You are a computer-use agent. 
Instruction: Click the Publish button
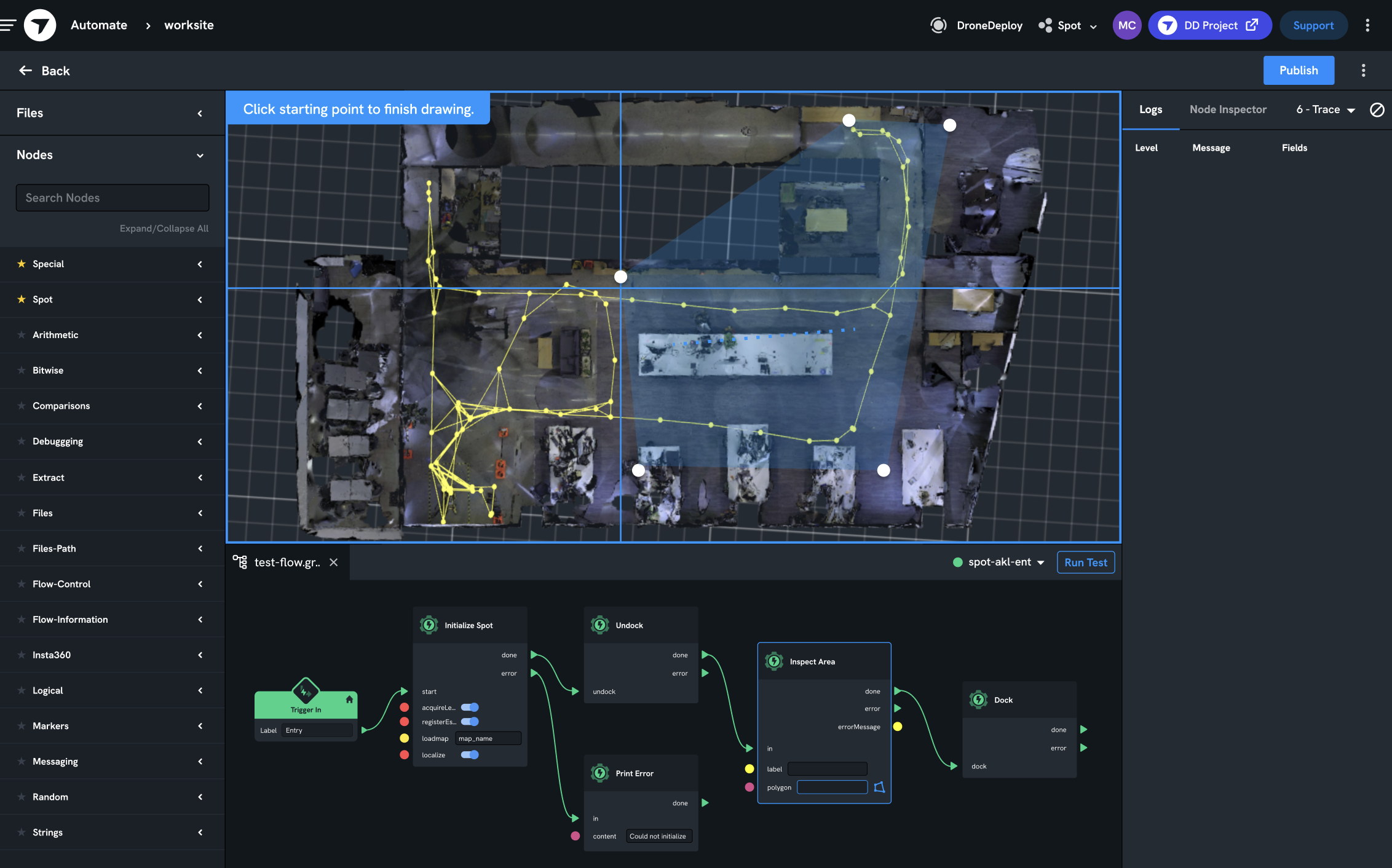pyautogui.click(x=1298, y=70)
